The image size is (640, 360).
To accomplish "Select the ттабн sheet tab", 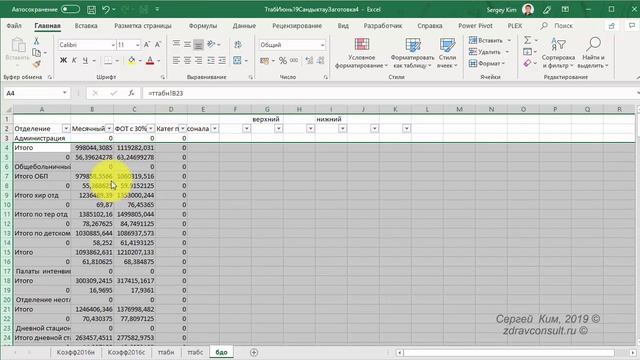I will click(166, 352).
